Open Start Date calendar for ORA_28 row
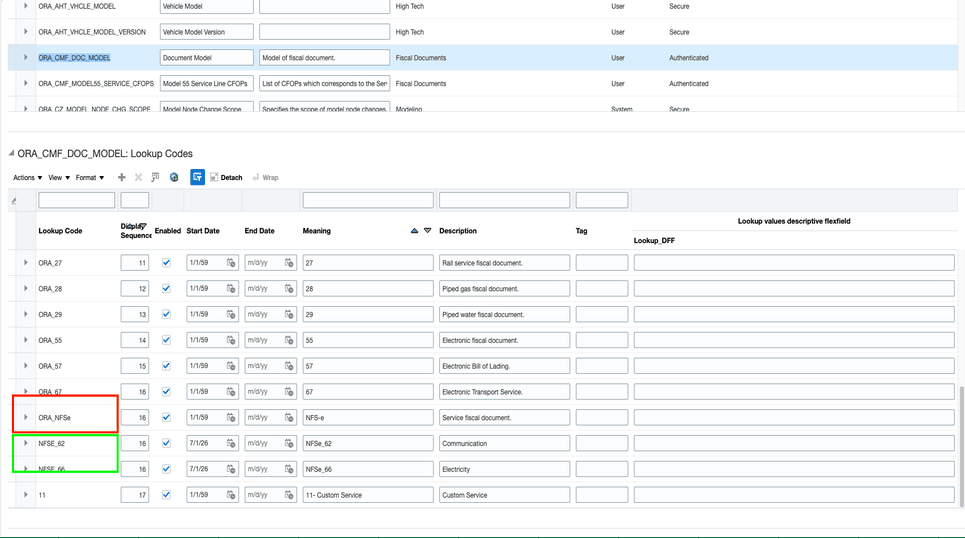This screenshot has width=965, height=539. 231,289
